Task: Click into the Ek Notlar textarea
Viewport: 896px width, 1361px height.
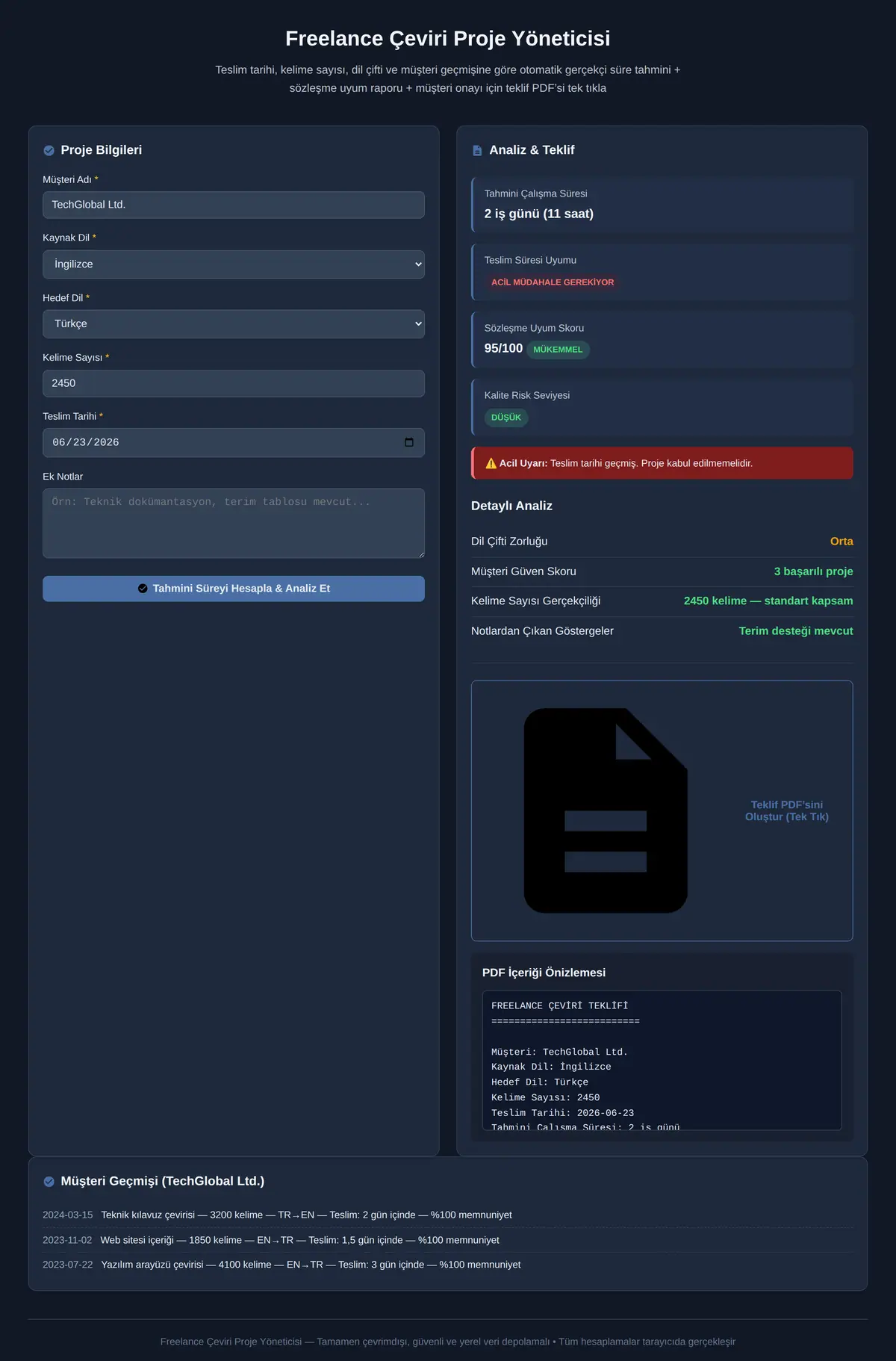Action: [234, 523]
